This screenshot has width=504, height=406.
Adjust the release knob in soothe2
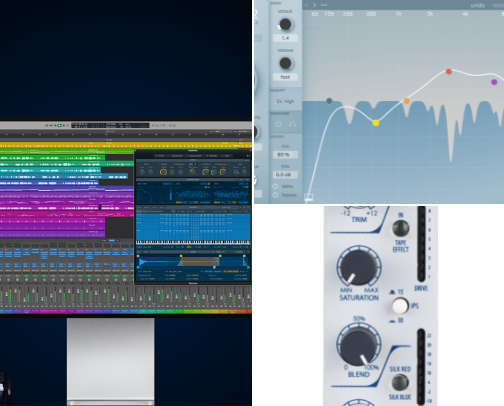click(x=285, y=63)
